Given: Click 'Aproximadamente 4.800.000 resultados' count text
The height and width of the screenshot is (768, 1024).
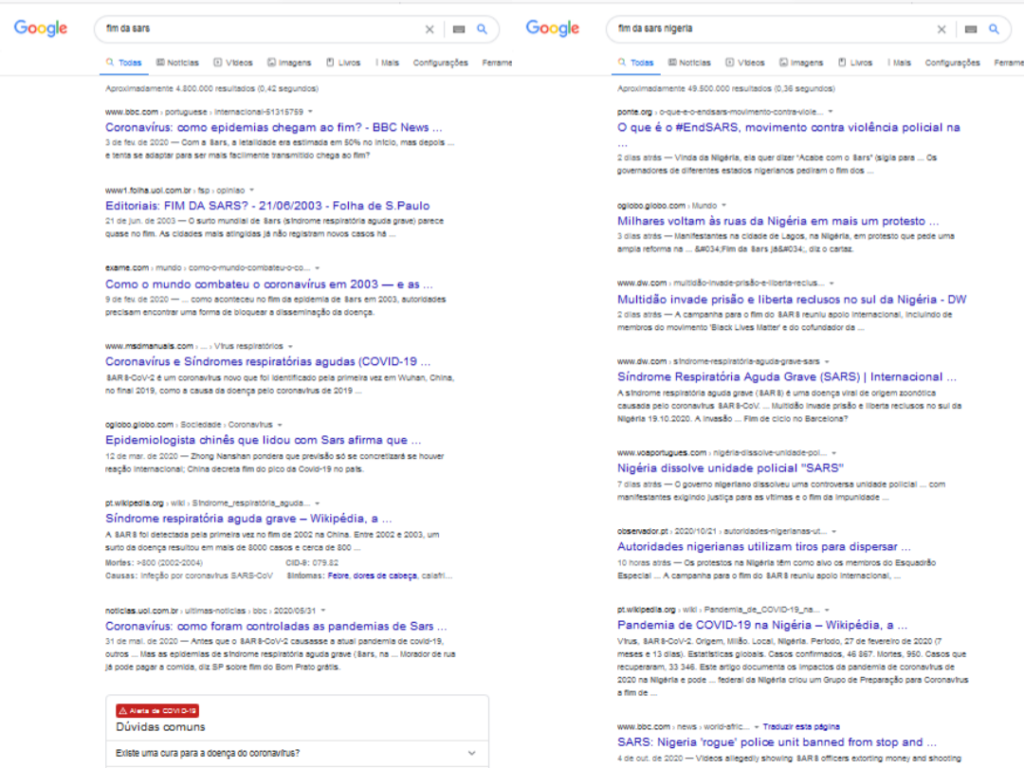Looking at the screenshot, I should point(212,88).
